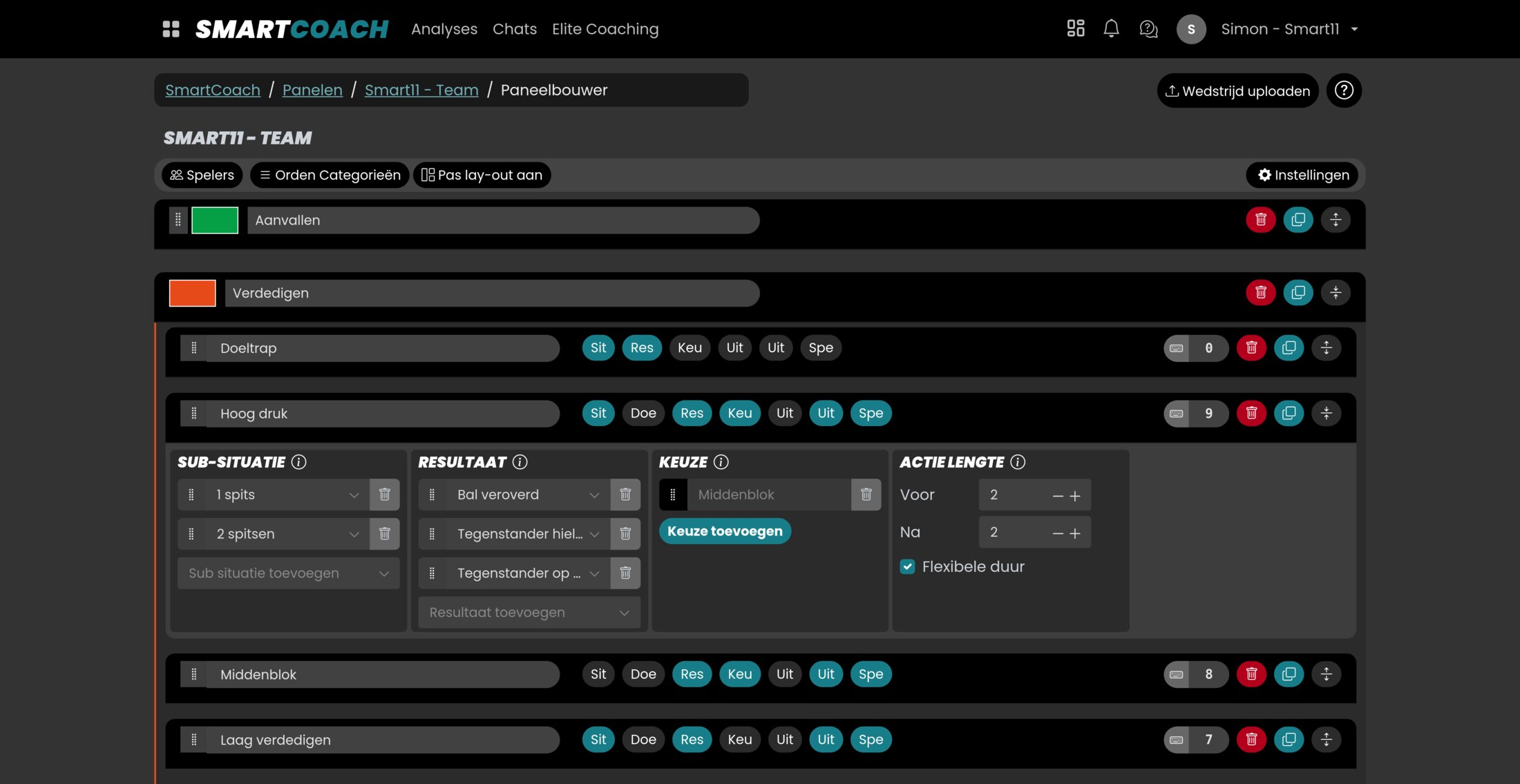Toggle the Flexibele duur checkbox
Screen dimensions: 1520x784
(x=907, y=566)
